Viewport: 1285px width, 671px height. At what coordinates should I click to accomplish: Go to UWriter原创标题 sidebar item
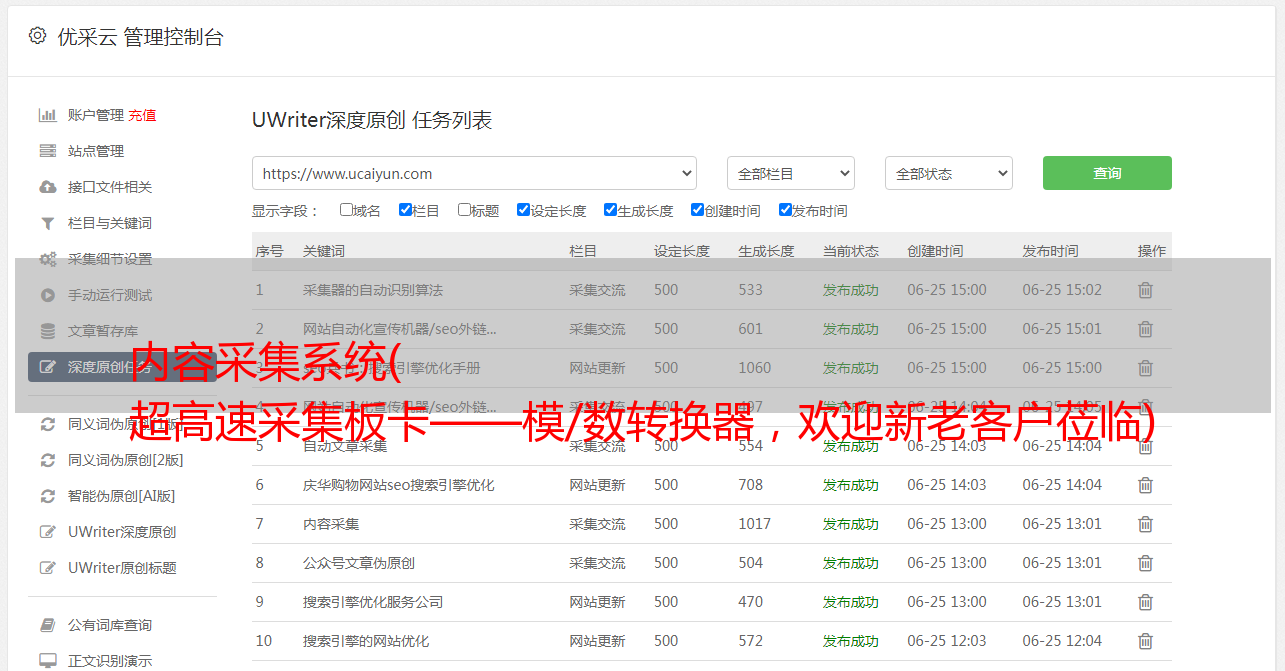click(122, 568)
